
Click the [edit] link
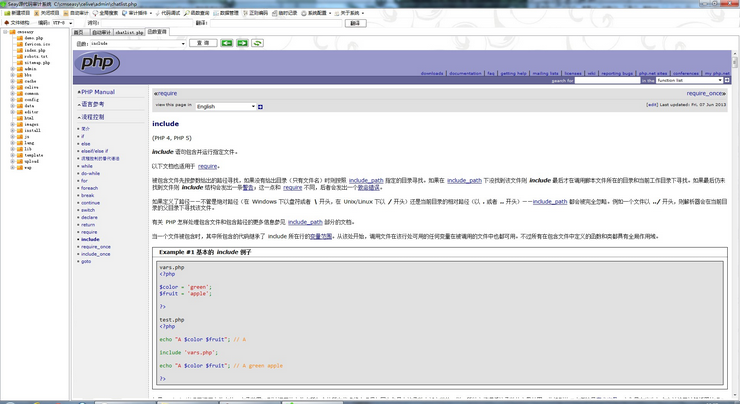pyautogui.click(x=652, y=105)
